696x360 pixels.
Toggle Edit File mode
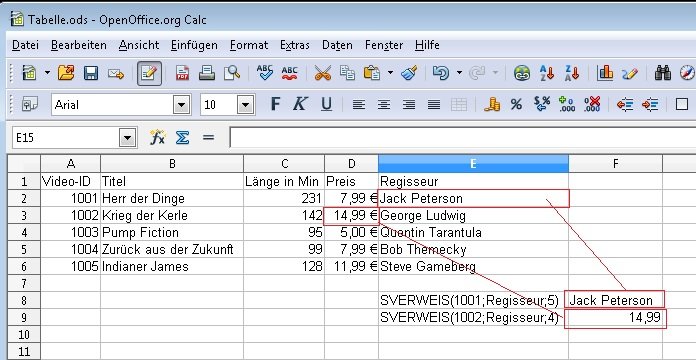click(149, 73)
